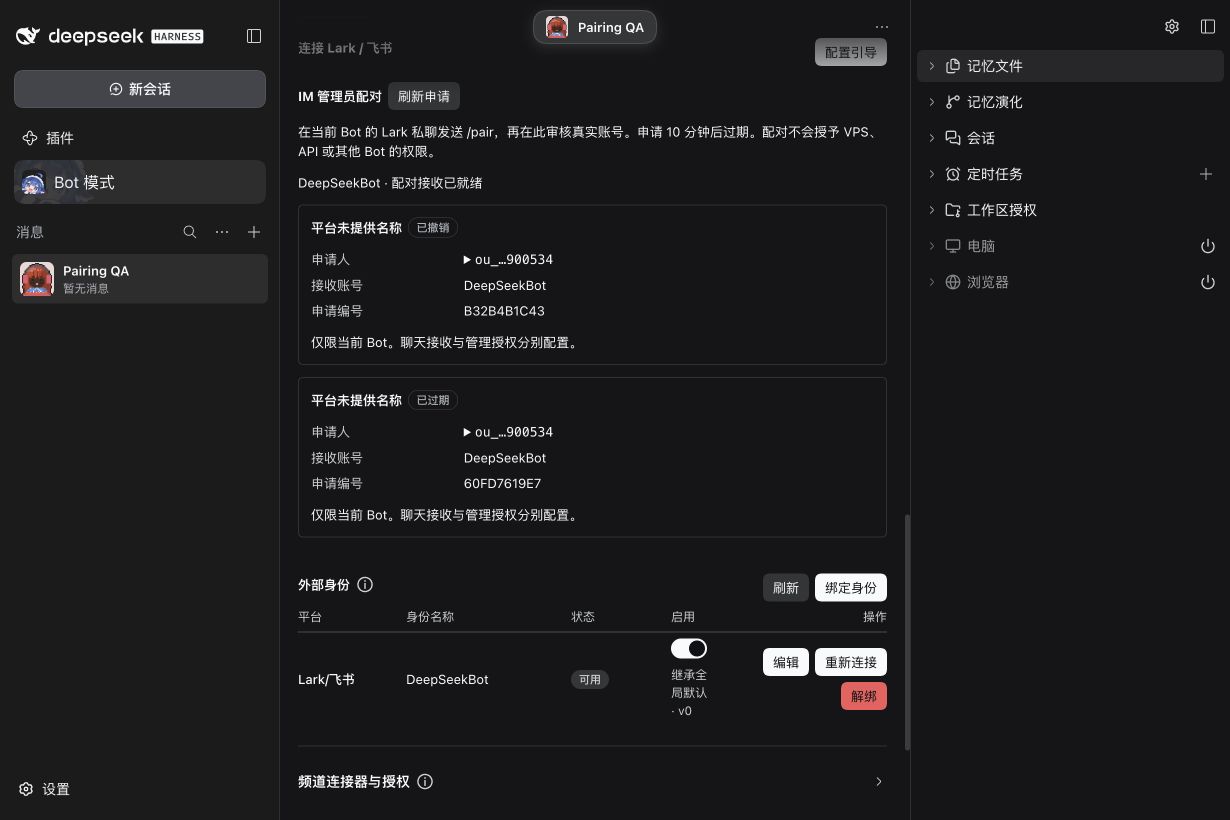Click 重新连接 for Lark/飞书
1230x820 pixels.
click(x=851, y=662)
